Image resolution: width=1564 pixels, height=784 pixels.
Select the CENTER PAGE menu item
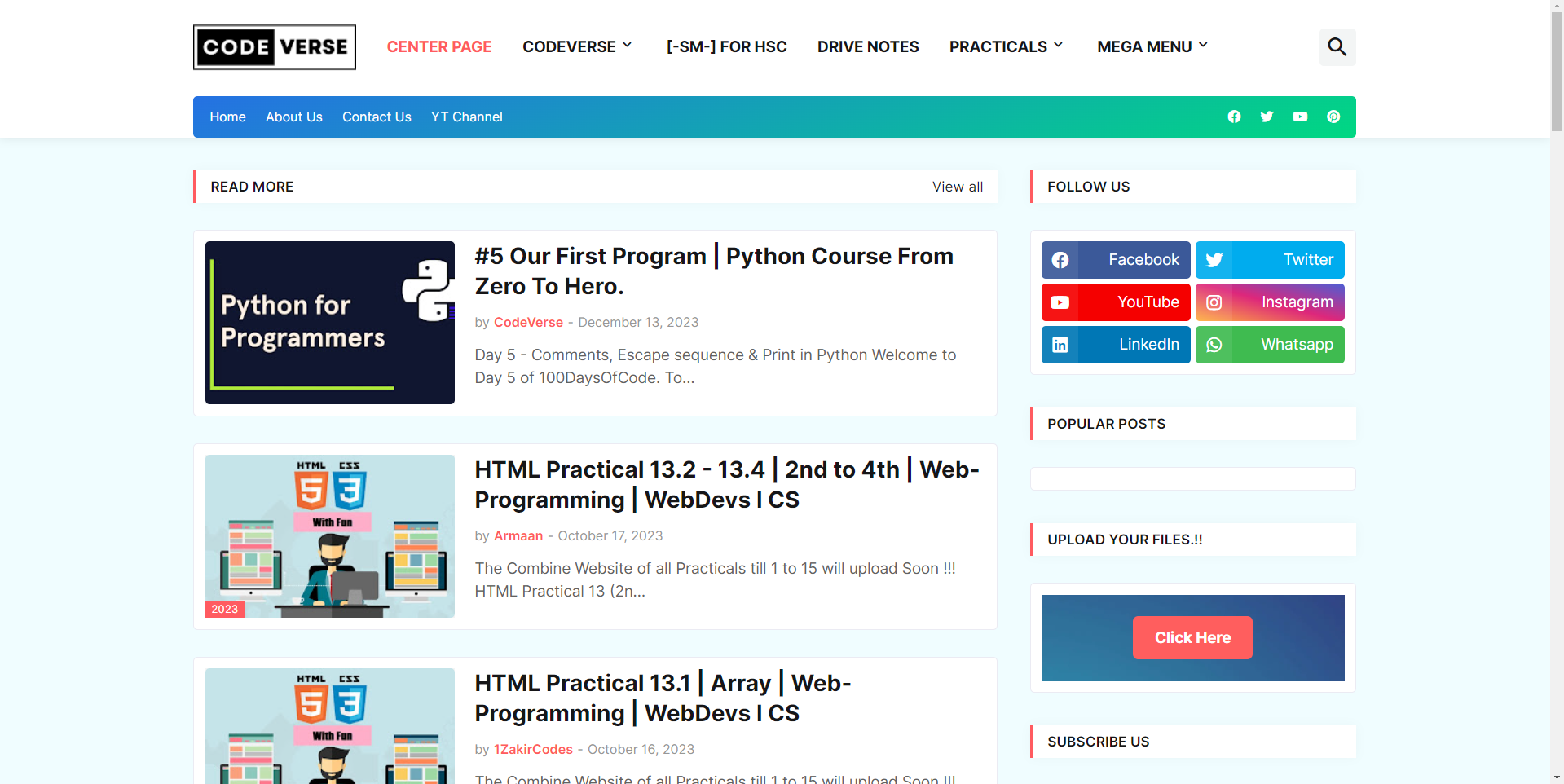(438, 46)
